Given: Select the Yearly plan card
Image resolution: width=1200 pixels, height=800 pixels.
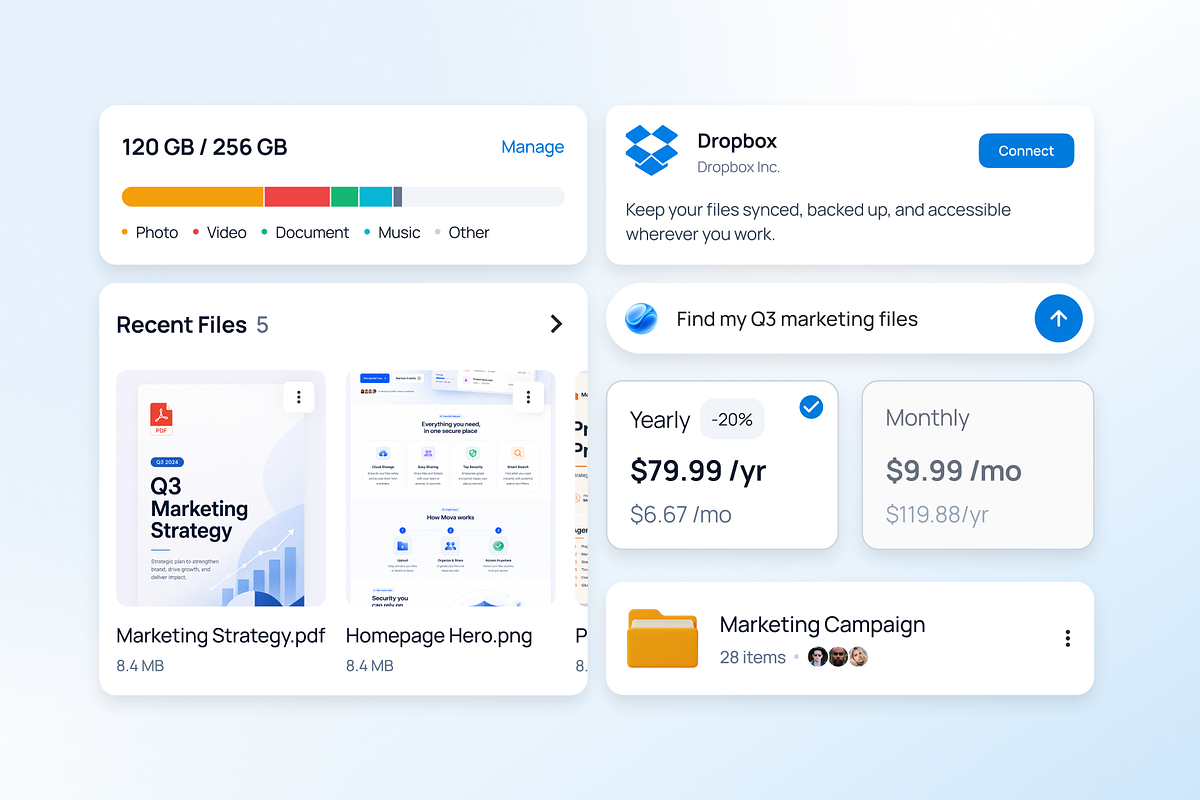Looking at the screenshot, I should click(x=722, y=465).
